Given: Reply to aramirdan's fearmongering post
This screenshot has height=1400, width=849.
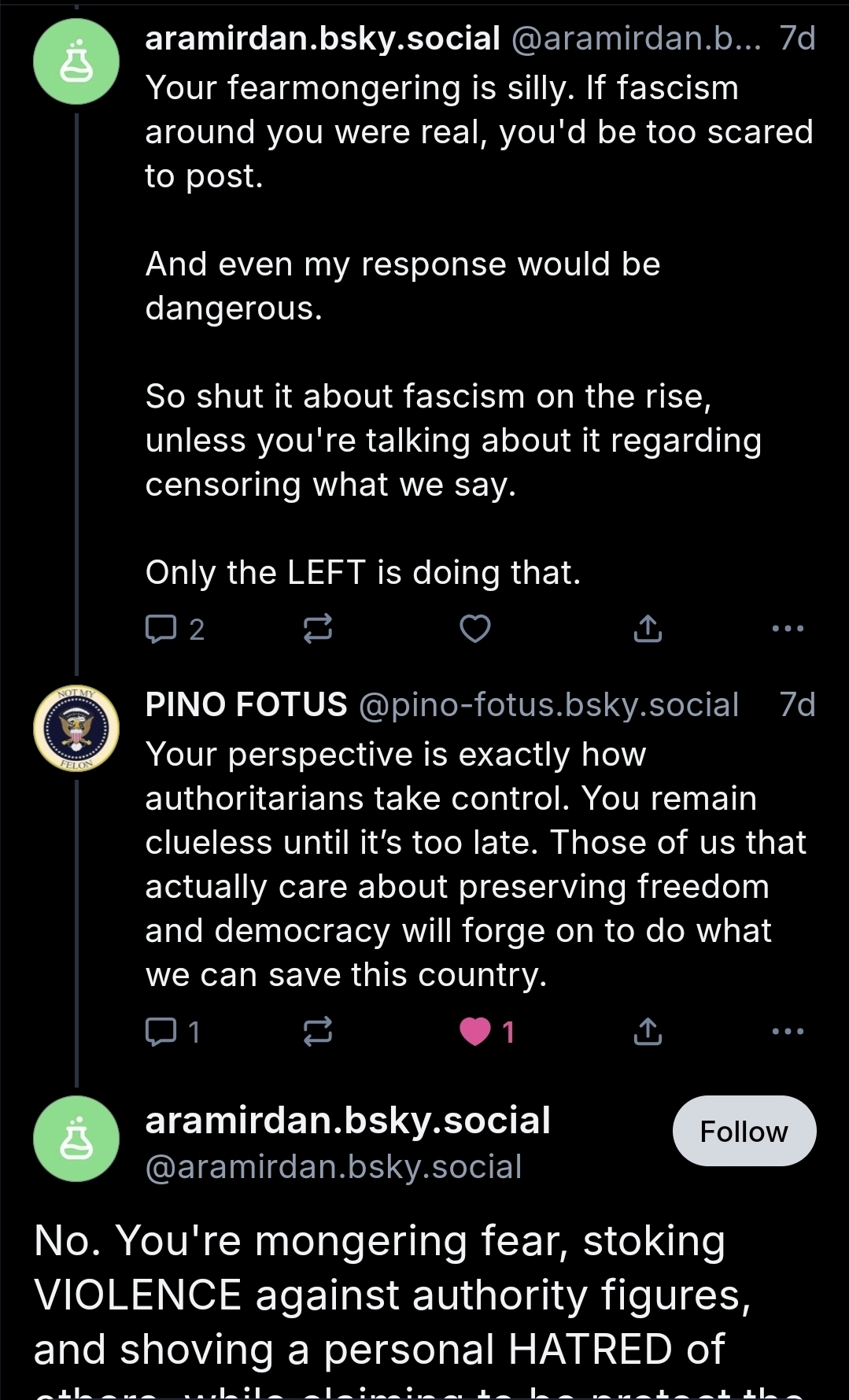Looking at the screenshot, I should point(162,629).
